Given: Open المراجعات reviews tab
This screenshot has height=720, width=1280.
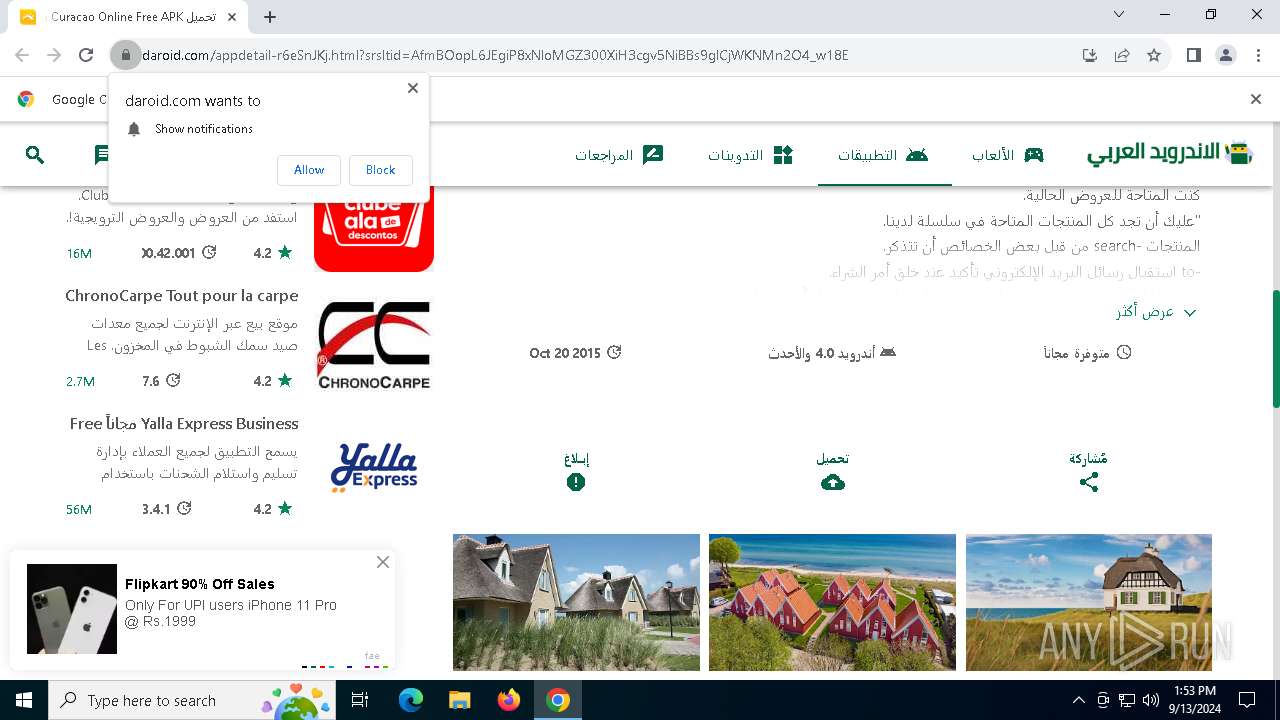Looking at the screenshot, I should (x=619, y=155).
